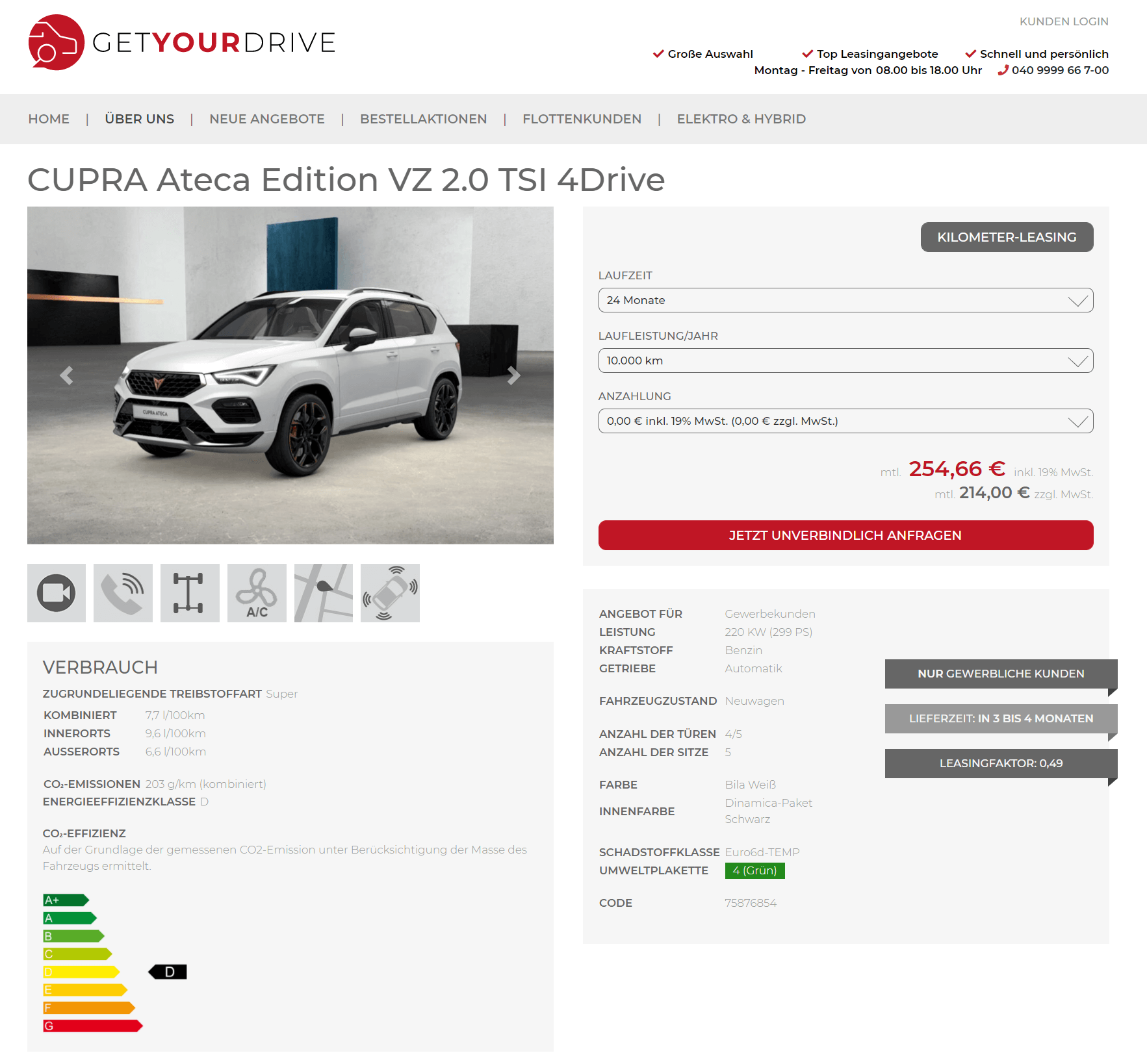Click the 203 g/km (kombiniert) emission value
This screenshot has height=1064, width=1147.
[x=206, y=784]
